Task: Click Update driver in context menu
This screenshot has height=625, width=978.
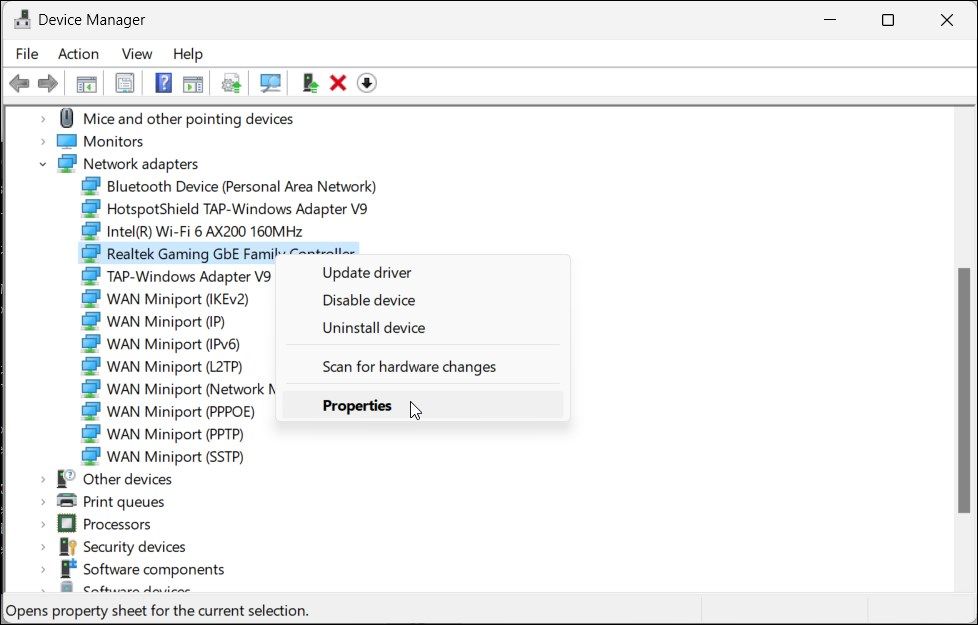Action: click(x=366, y=273)
